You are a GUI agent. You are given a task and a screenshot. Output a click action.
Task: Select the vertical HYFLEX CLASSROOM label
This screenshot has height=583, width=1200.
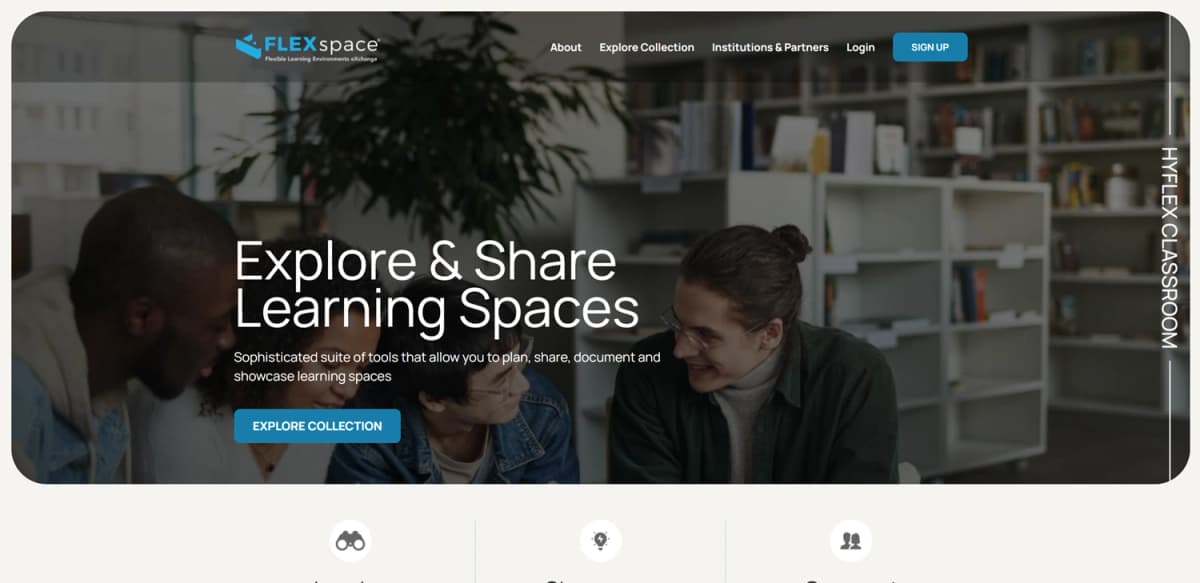click(x=1169, y=247)
